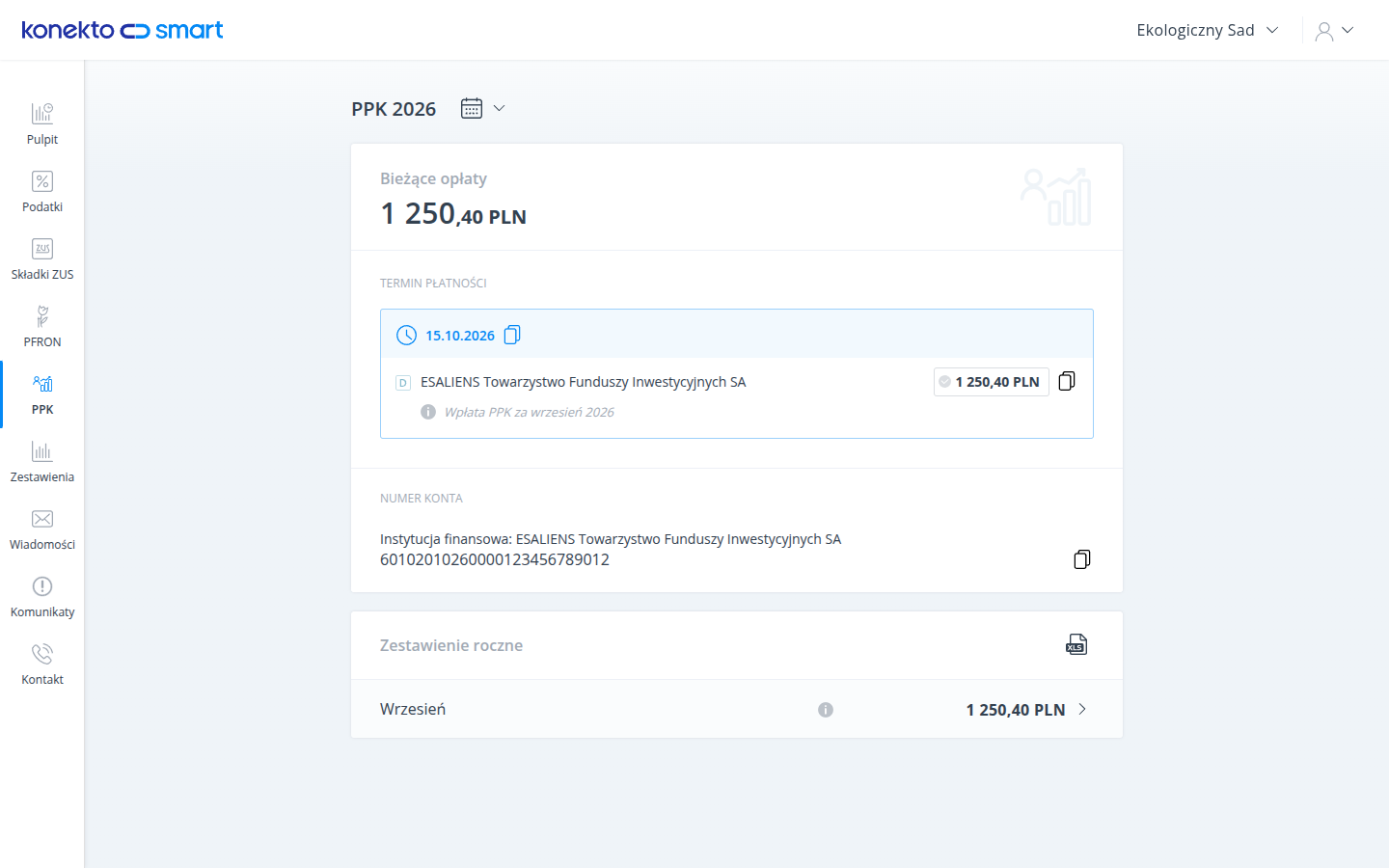Click the 15.10.2026 due date text

pos(460,336)
